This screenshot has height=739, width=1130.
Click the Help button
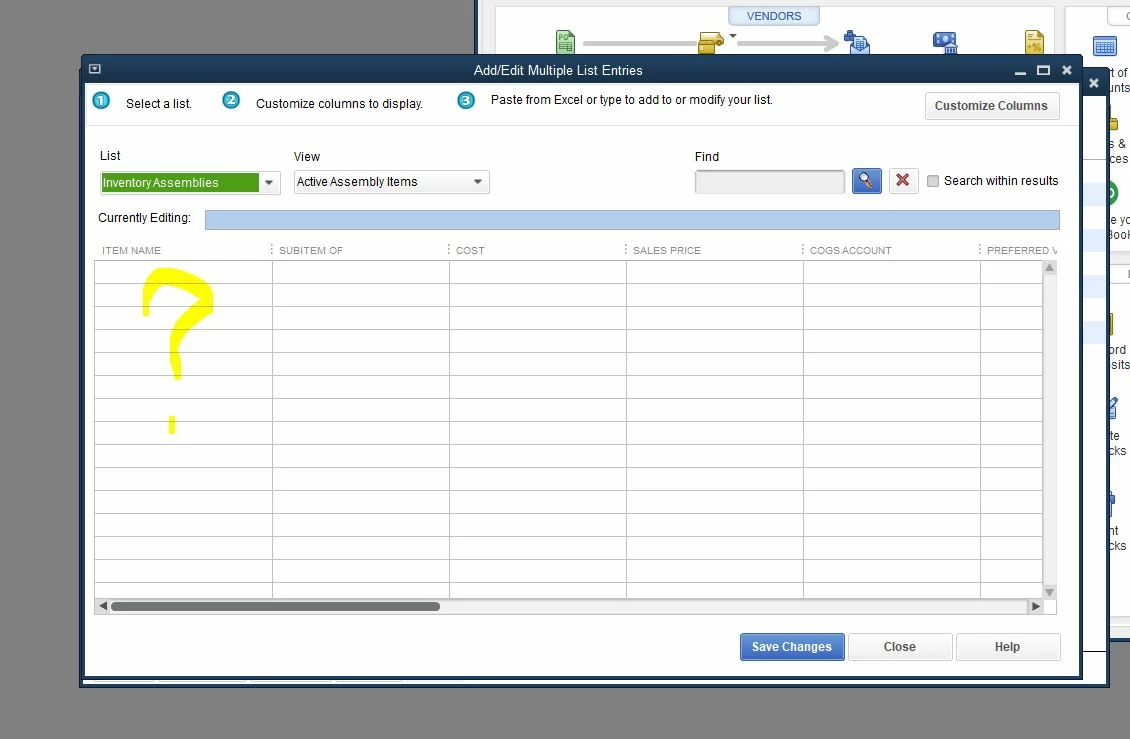(1007, 647)
